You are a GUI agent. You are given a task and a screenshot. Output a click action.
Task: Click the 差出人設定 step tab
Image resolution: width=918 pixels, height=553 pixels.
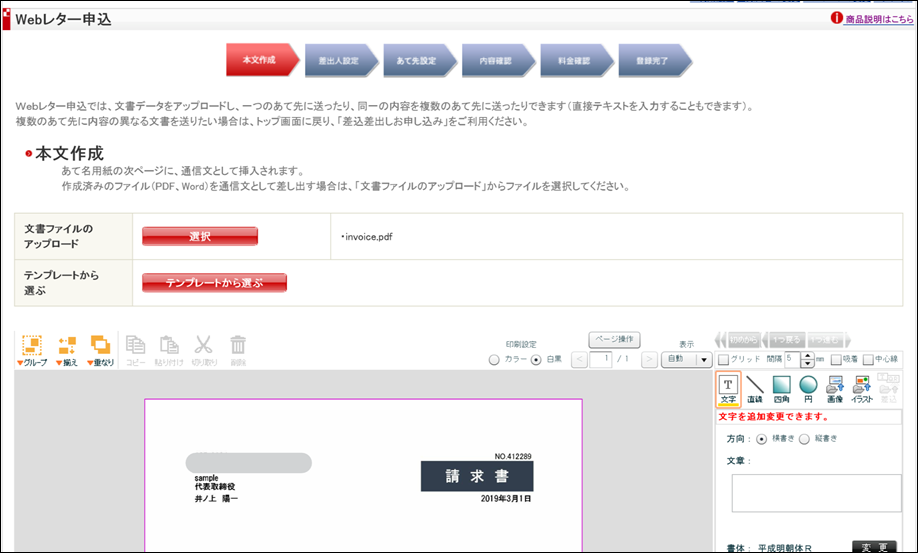(341, 60)
